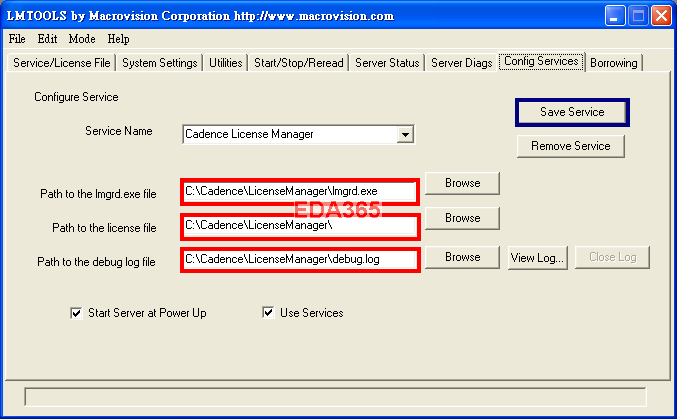The width and height of the screenshot is (677, 419).
Task: Toggle Start Server at Power Up checkbox
Action: click(76, 313)
